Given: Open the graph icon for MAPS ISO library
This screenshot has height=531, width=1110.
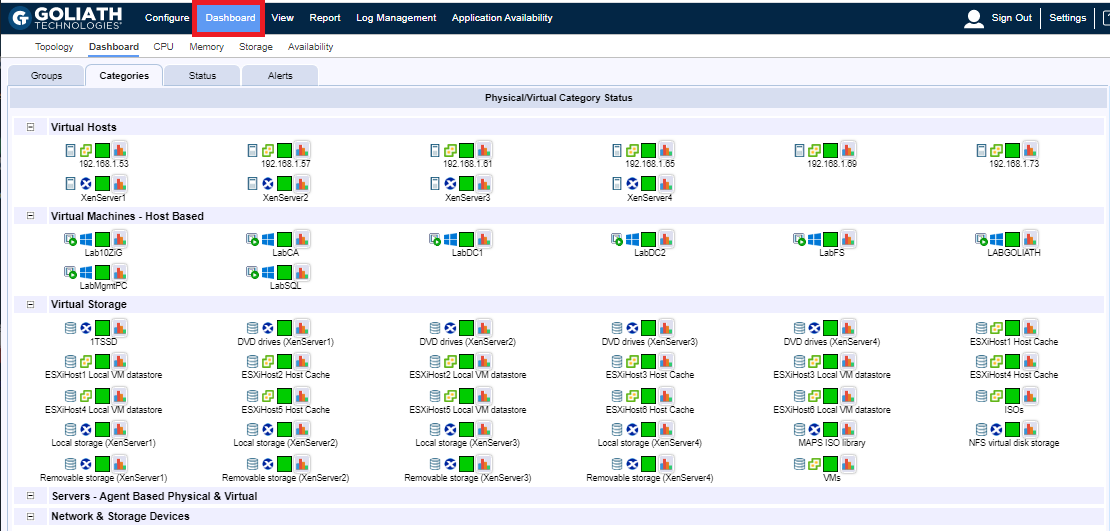Looking at the screenshot, I should pyautogui.click(x=848, y=429).
